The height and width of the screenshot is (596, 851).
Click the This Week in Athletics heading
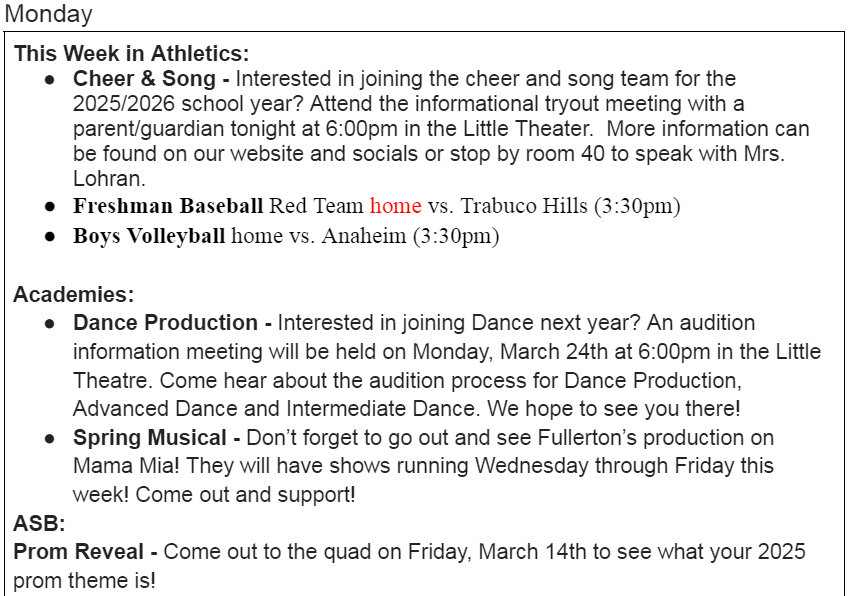131,54
